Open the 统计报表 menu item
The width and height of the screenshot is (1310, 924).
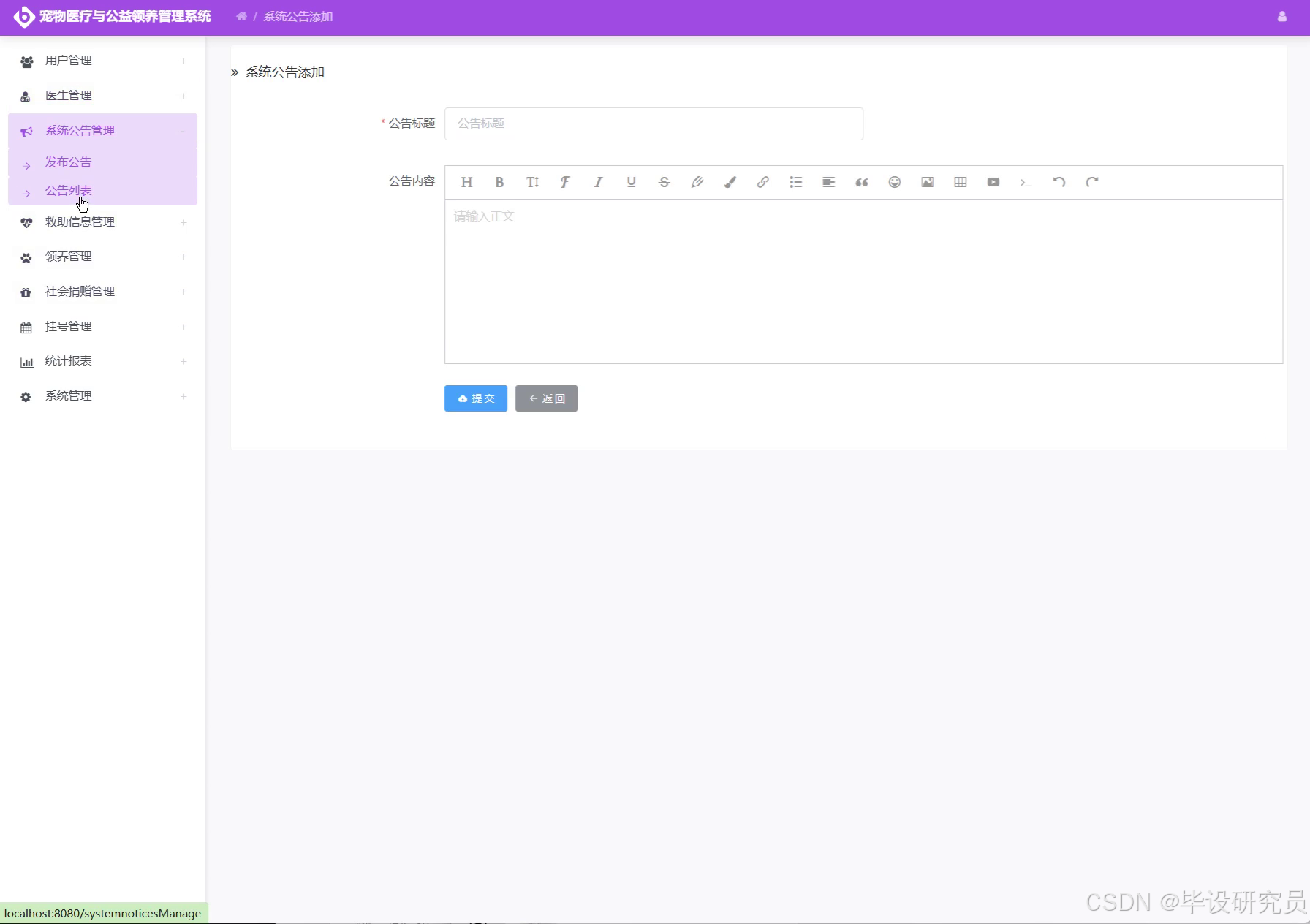pos(102,361)
